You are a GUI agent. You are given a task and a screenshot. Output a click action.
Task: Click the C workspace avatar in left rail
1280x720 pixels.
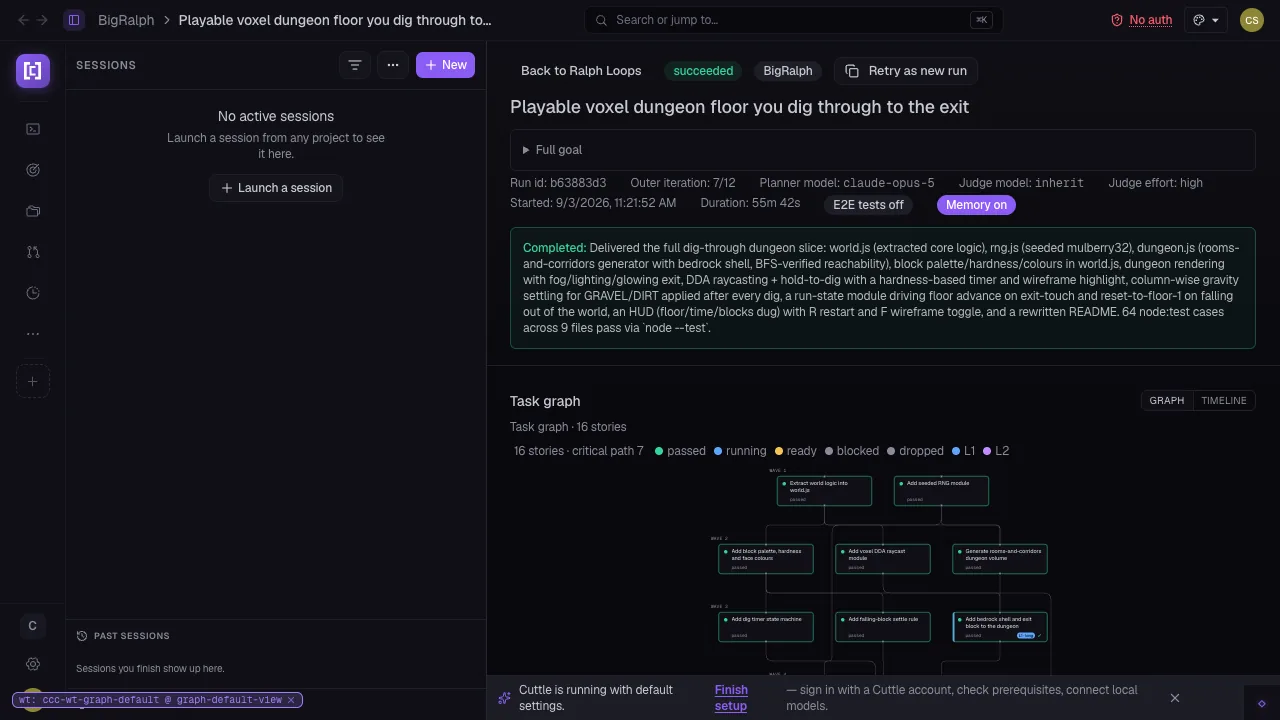tap(33, 626)
